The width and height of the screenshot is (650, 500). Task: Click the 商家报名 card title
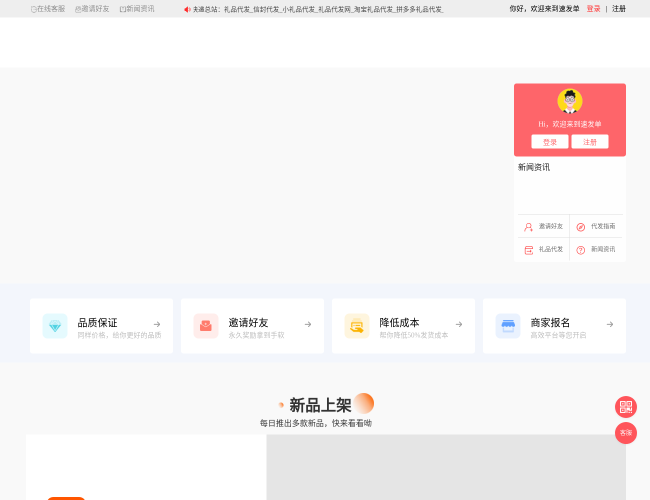click(x=550, y=323)
